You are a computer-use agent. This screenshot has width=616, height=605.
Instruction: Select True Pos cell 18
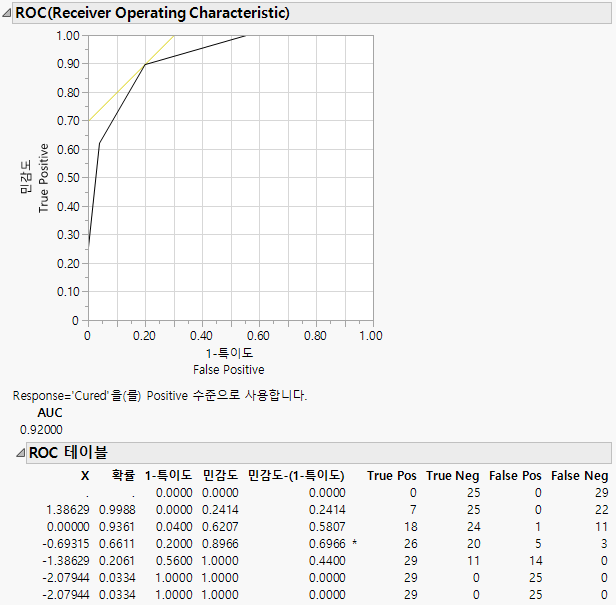pos(411,527)
